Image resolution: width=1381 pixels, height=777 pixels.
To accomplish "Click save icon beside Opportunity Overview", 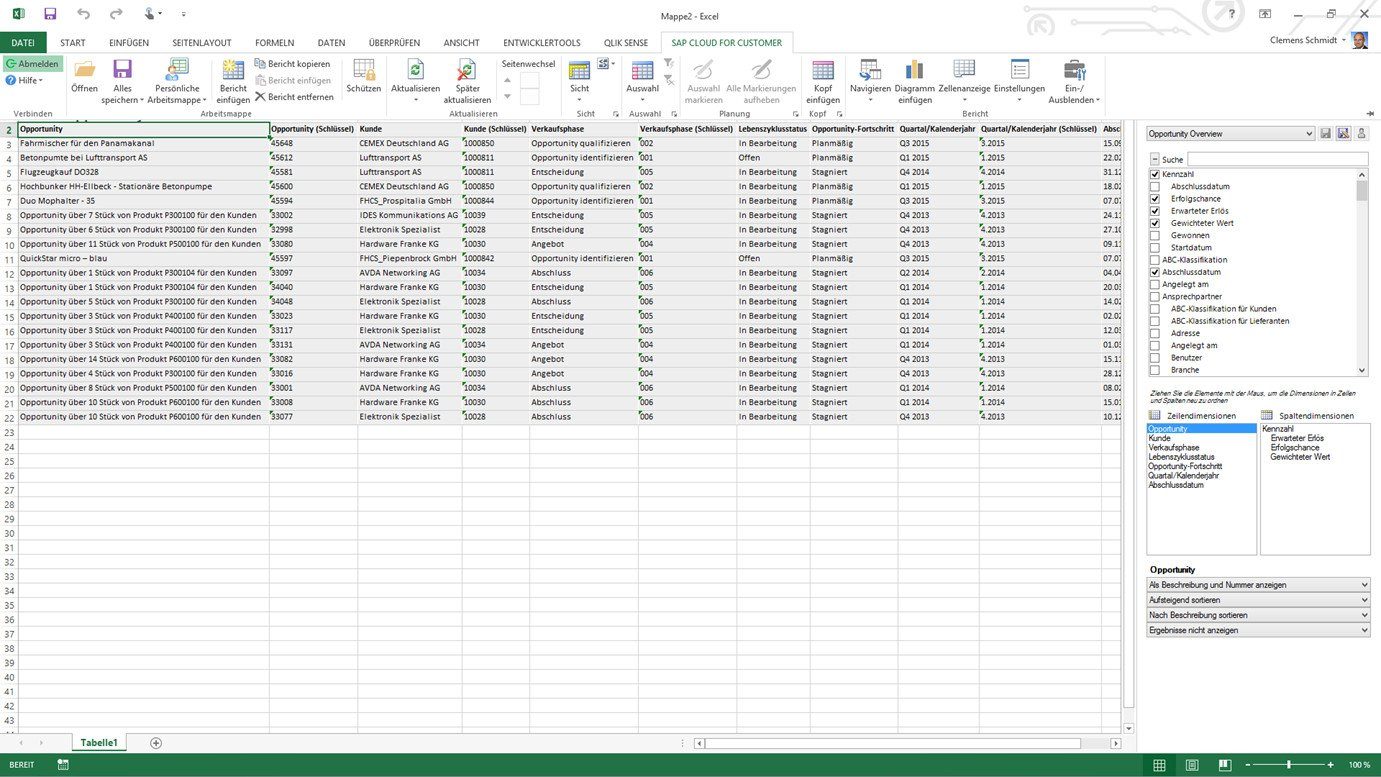I will pos(1326,133).
